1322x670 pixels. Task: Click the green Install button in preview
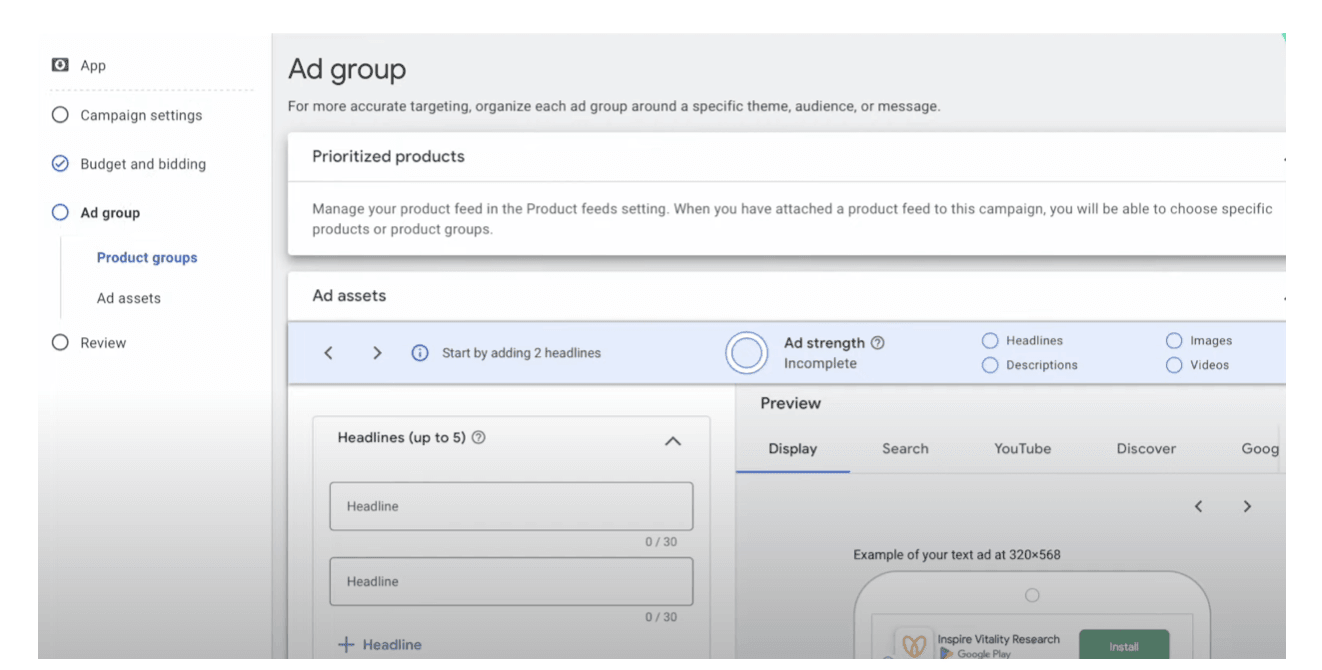(x=1123, y=646)
